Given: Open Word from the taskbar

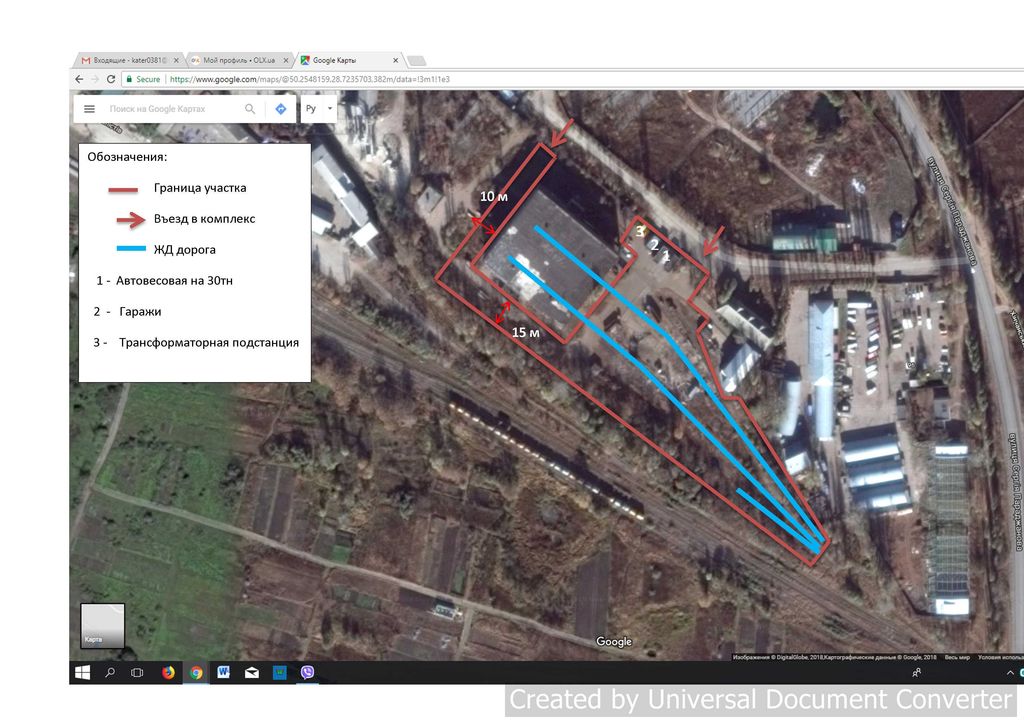Looking at the screenshot, I should [x=223, y=672].
